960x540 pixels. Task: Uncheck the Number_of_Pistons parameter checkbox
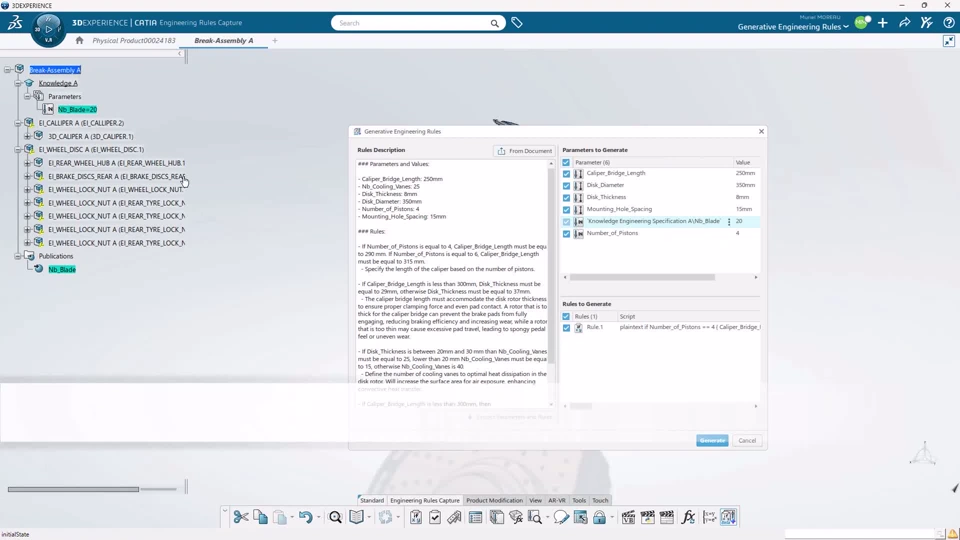point(566,234)
